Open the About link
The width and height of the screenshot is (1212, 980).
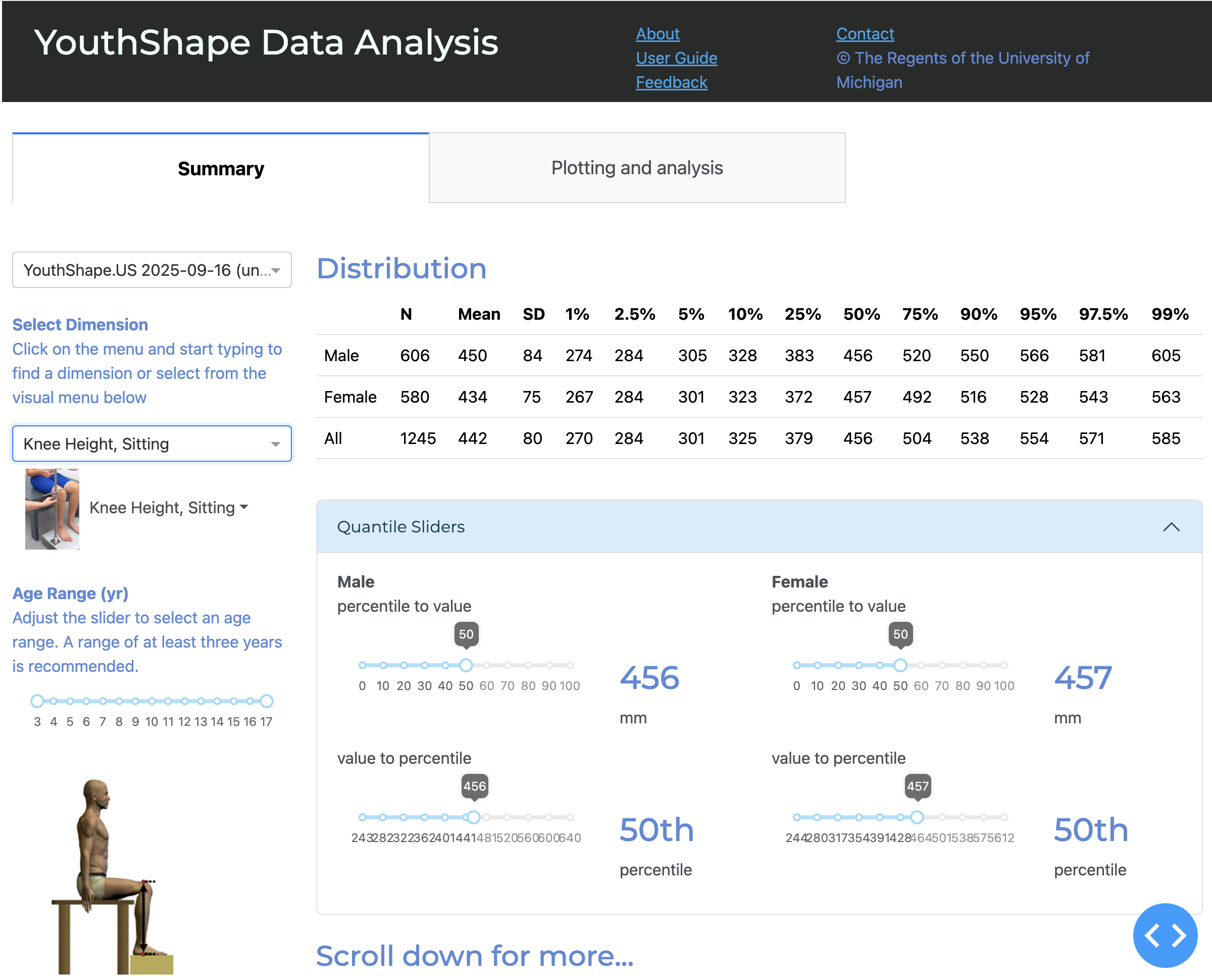(x=658, y=34)
